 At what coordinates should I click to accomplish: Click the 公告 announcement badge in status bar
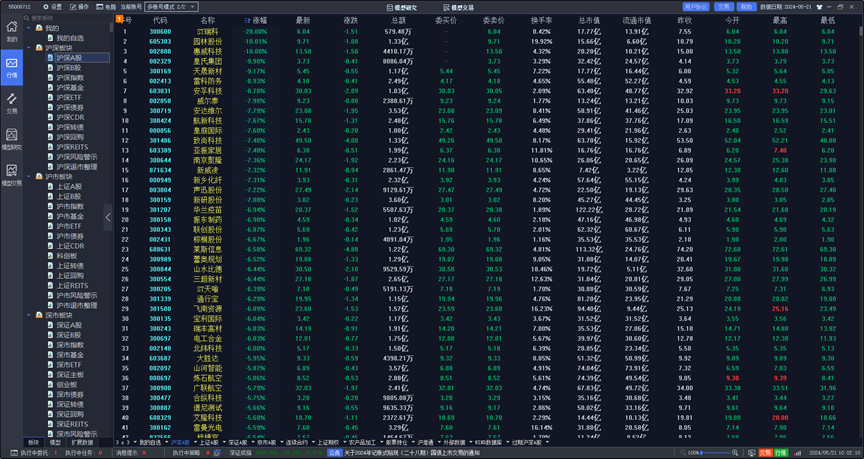334,453
